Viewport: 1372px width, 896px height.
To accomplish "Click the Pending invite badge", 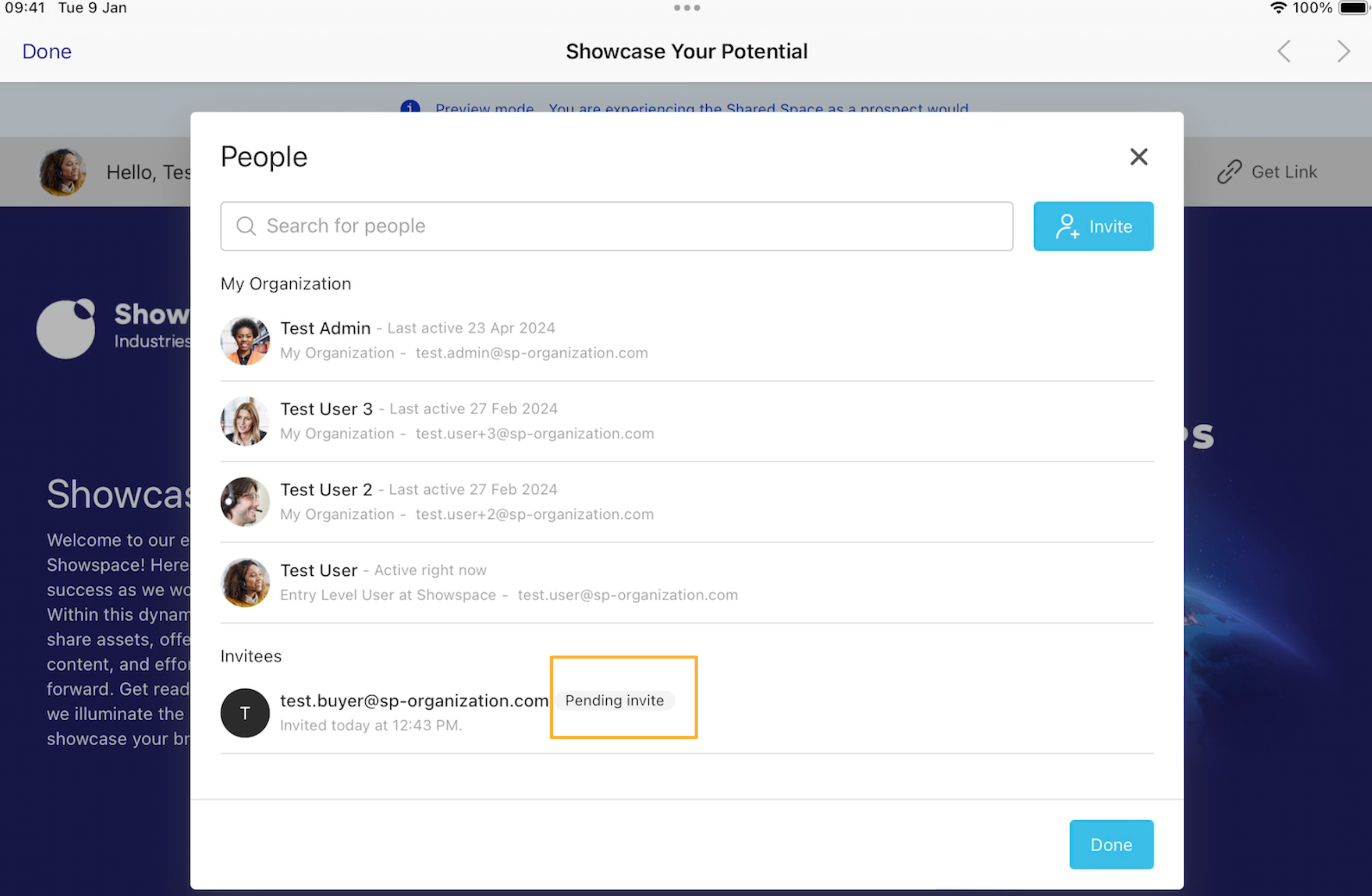I will tap(615, 700).
